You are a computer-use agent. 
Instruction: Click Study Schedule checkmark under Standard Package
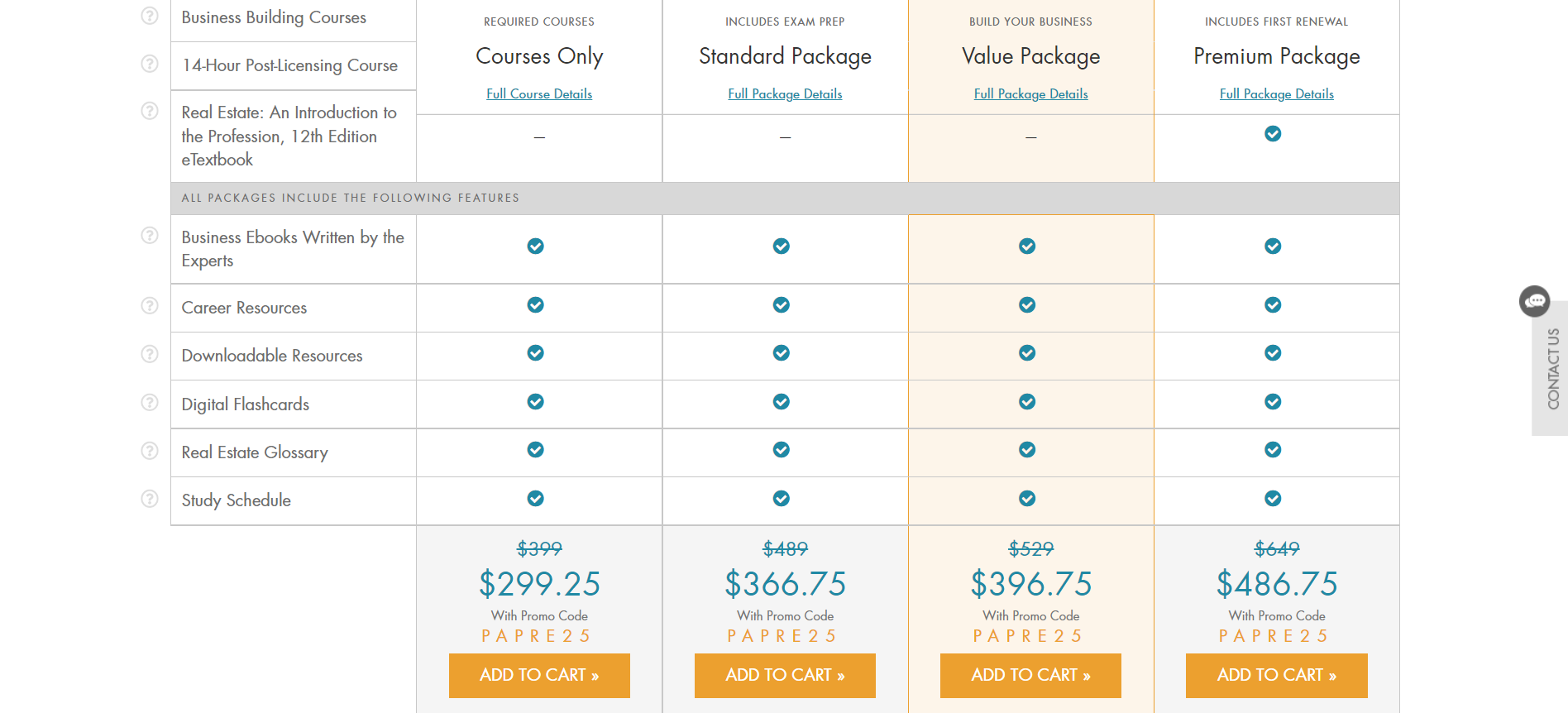click(782, 499)
